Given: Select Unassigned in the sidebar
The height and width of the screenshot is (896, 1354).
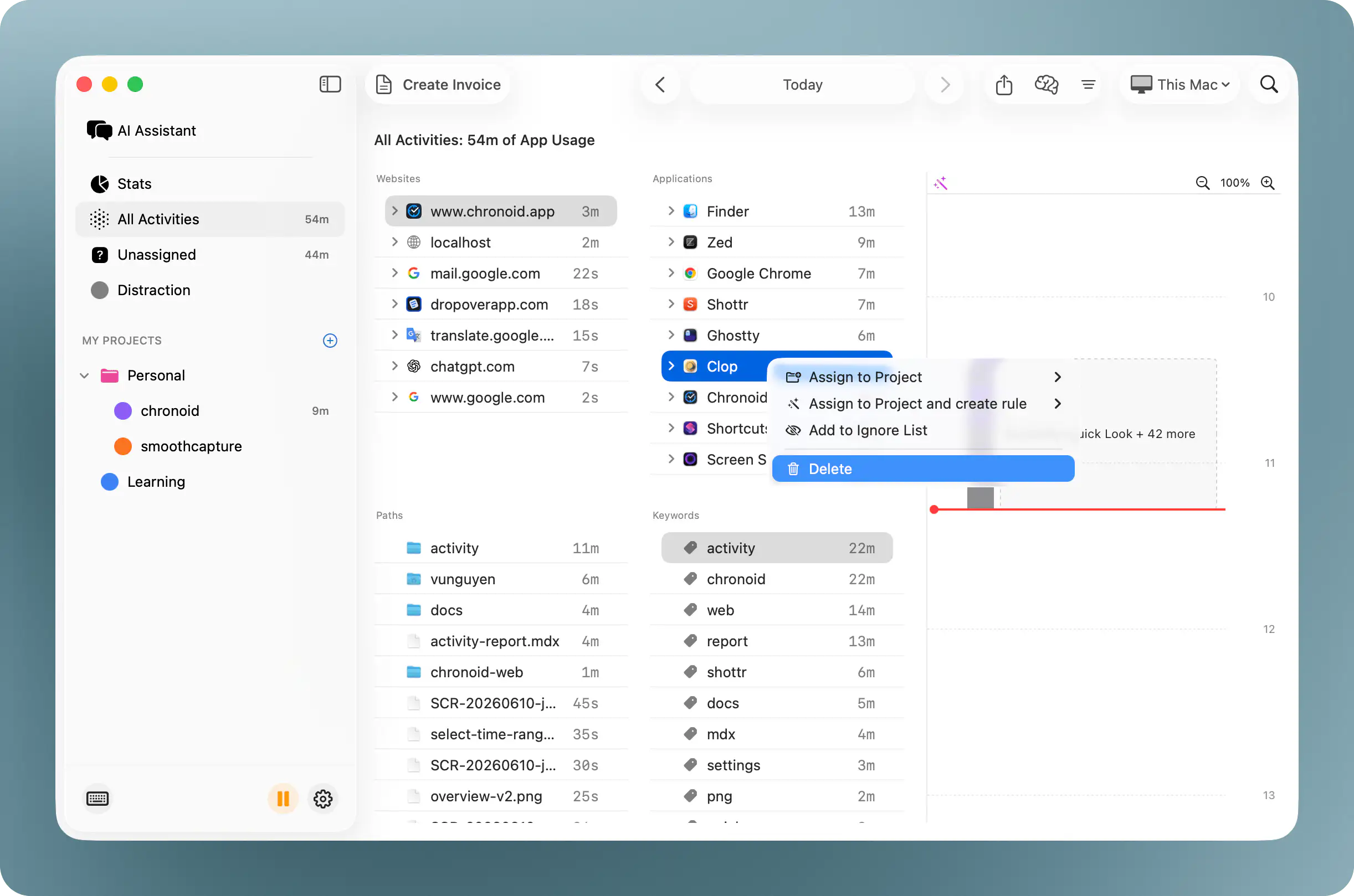Looking at the screenshot, I should (x=210, y=255).
